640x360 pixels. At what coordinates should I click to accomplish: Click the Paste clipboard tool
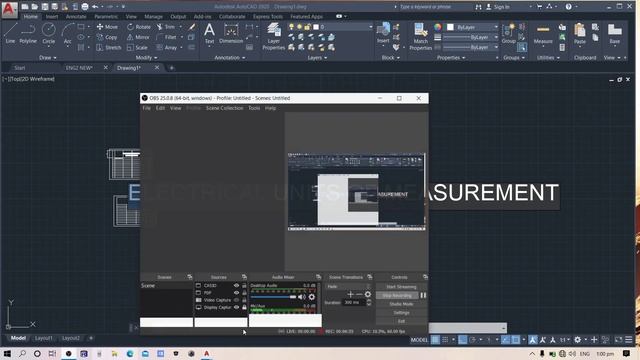[580, 34]
